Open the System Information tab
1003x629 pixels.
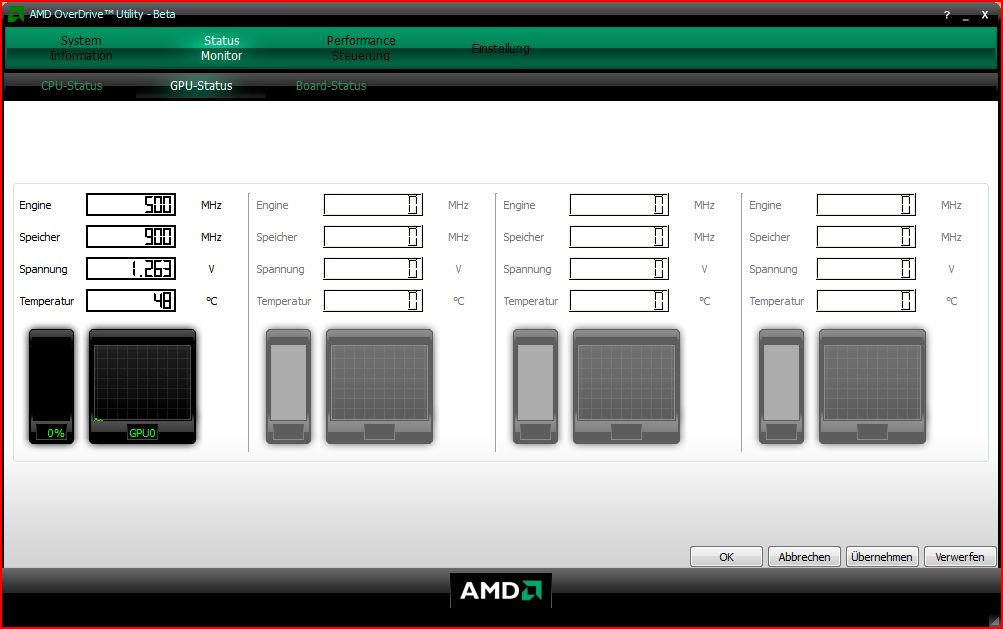[x=81, y=48]
